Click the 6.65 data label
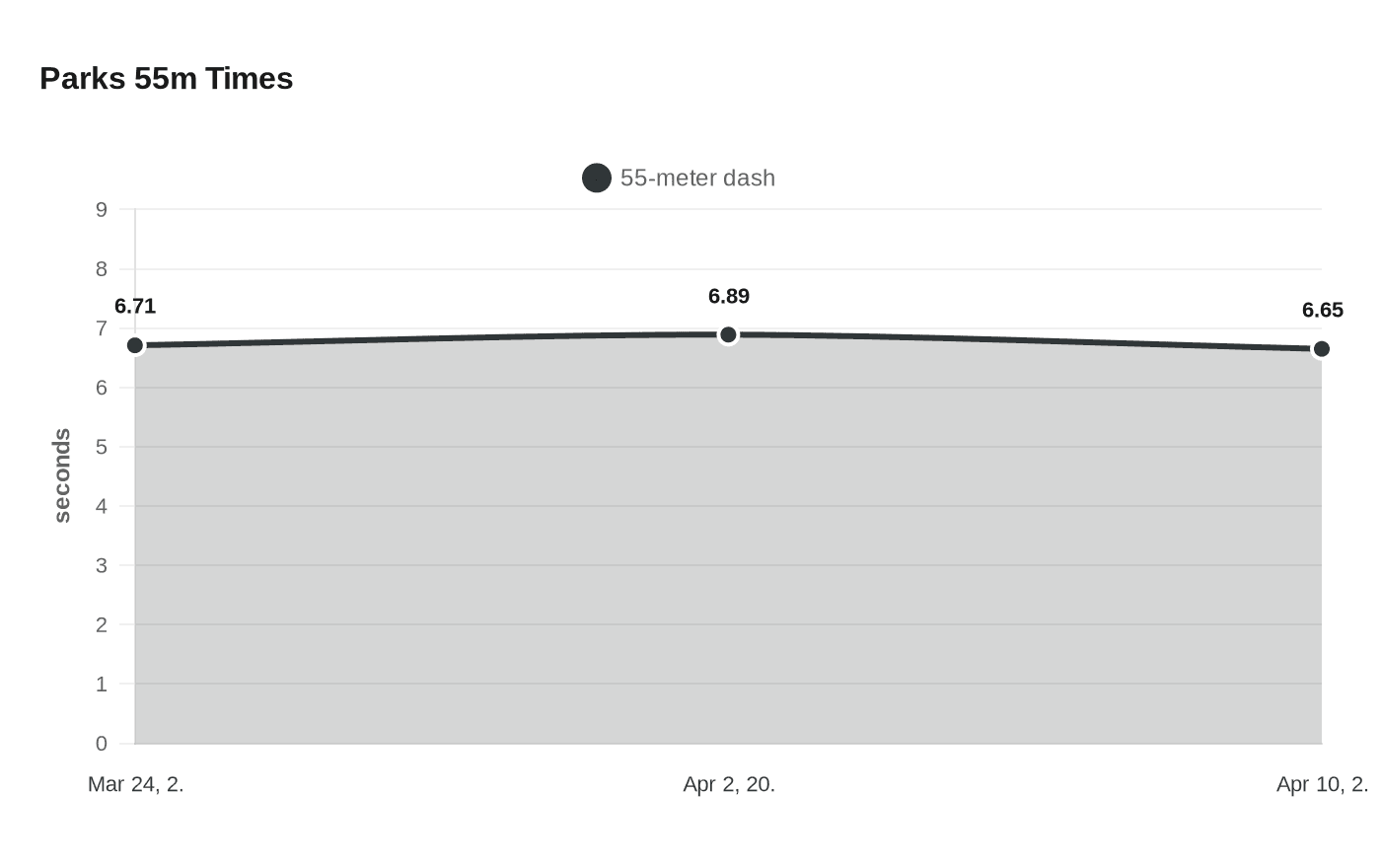 click(x=1322, y=311)
